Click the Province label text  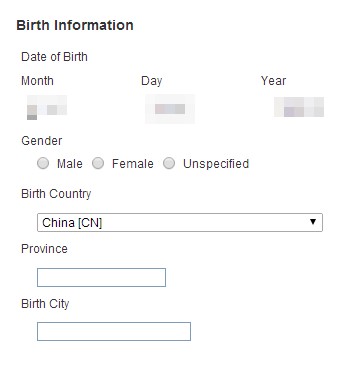click(x=44, y=249)
